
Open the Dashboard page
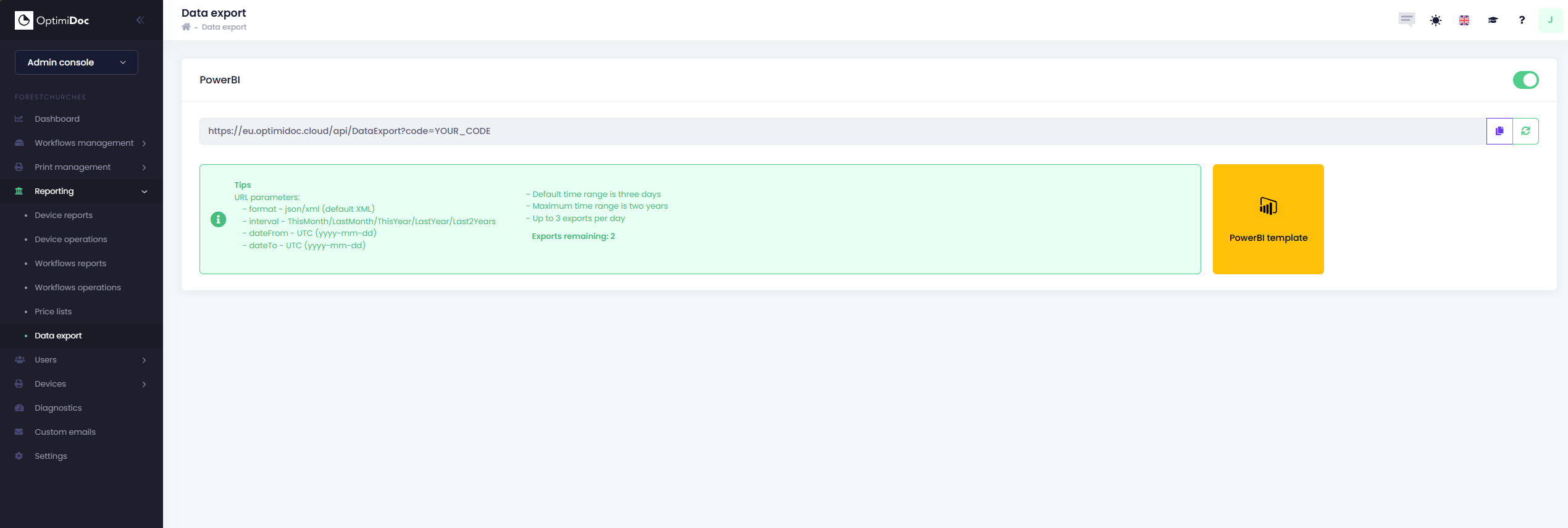(x=57, y=119)
